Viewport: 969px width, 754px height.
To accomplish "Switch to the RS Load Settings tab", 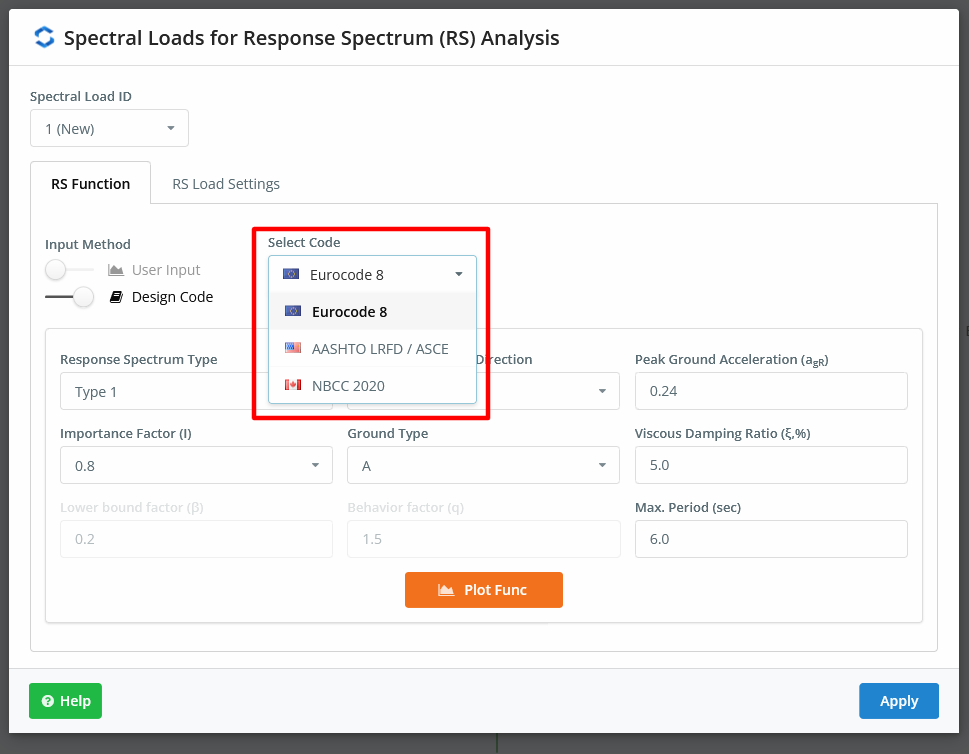I will 226,184.
